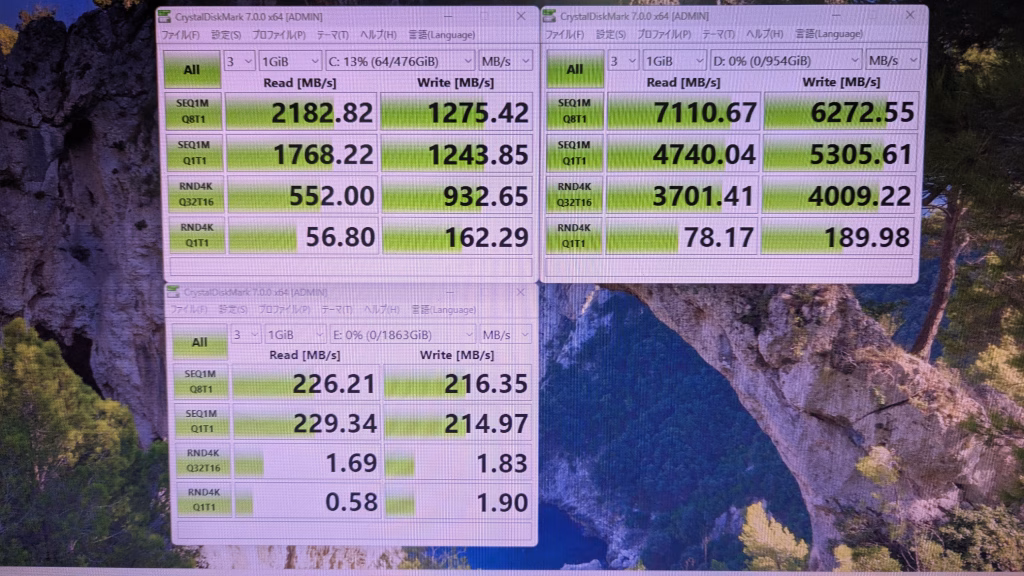Open the 1GiB test size dropdown in E: window
Image resolution: width=1024 pixels, height=576 pixels.
[295, 335]
